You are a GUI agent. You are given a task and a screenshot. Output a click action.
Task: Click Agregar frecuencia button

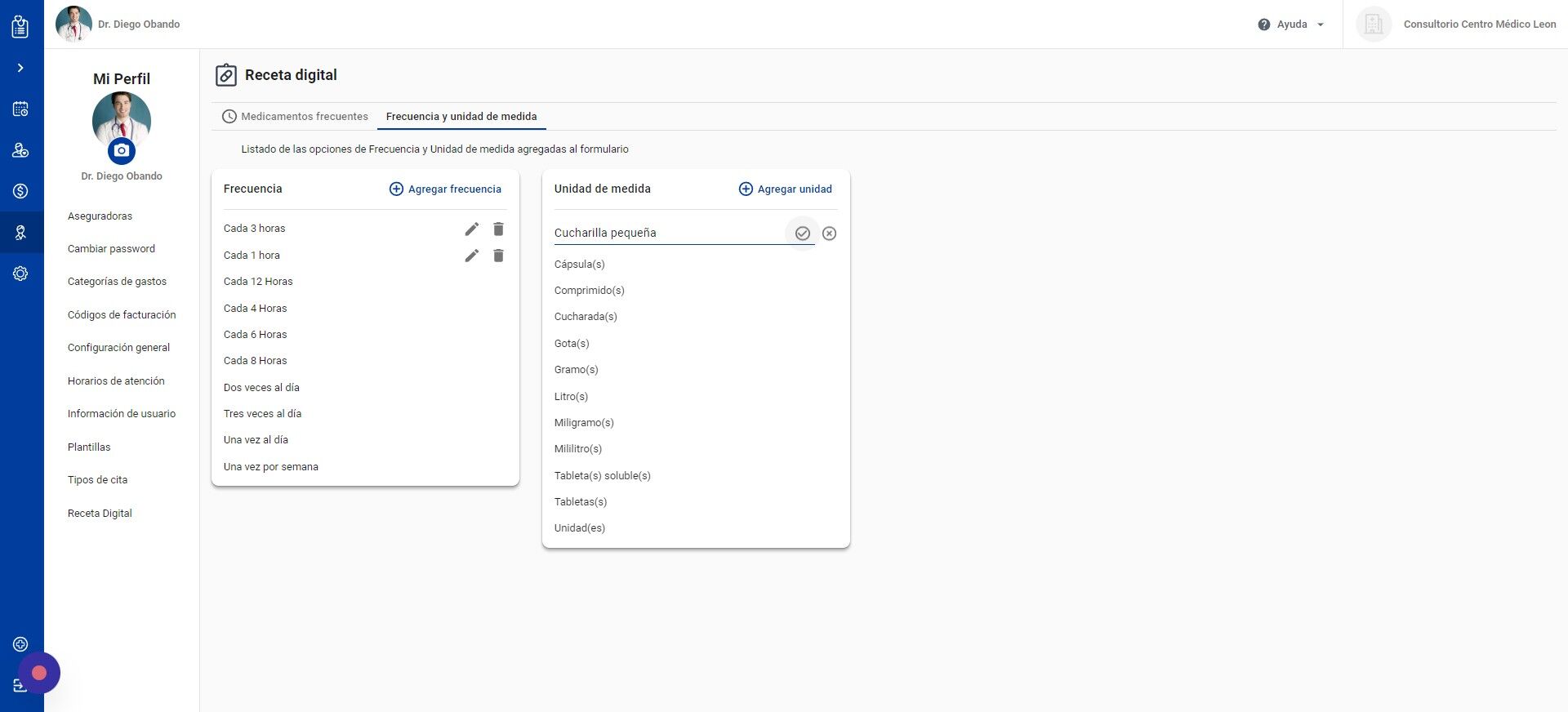point(445,189)
